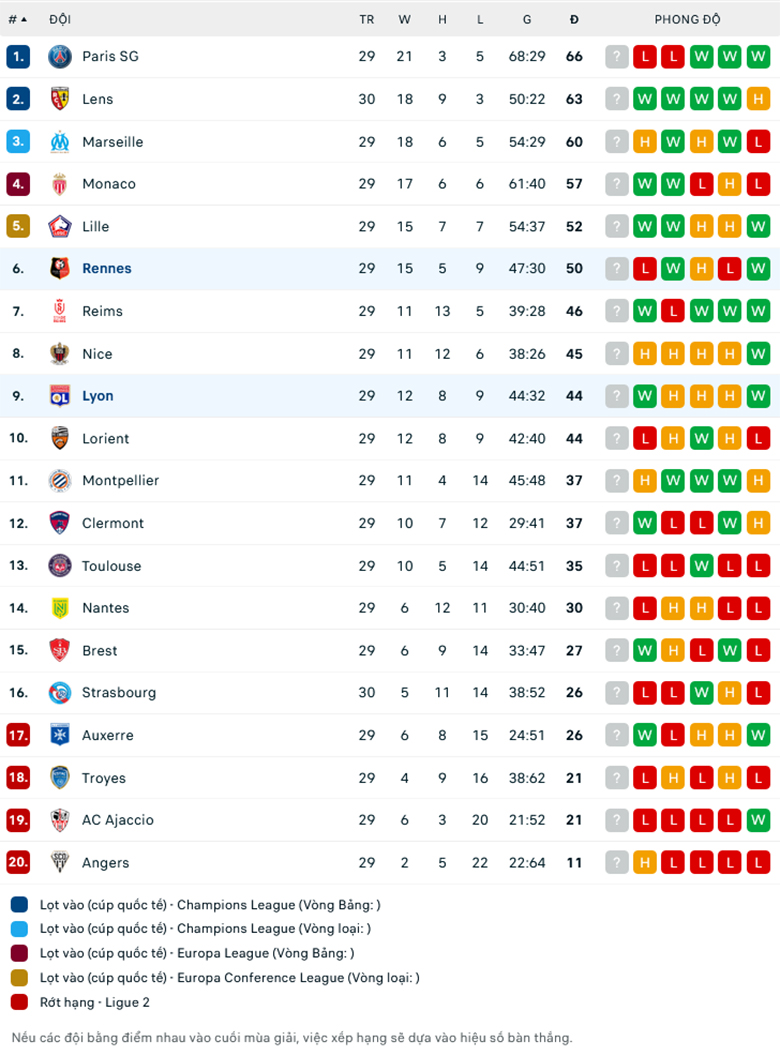Select the Lens team logo
The height and width of the screenshot is (1056, 780).
pyautogui.click(x=58, y=99)
